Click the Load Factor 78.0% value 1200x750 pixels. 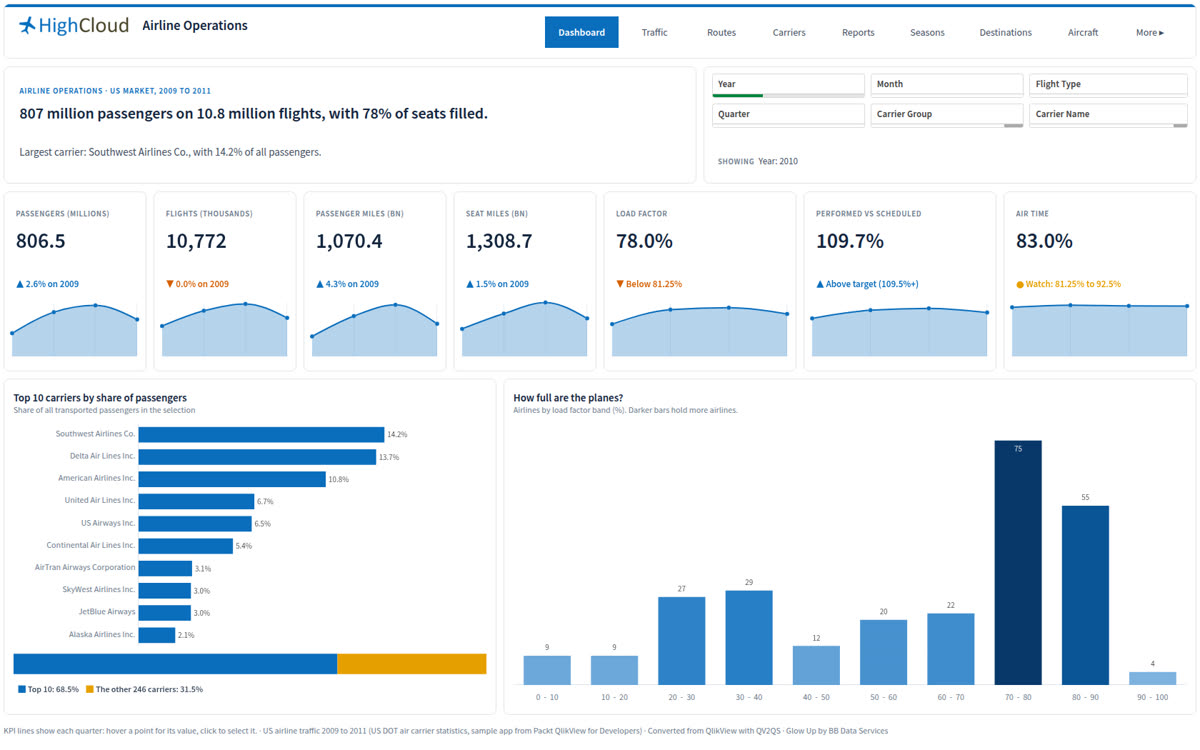tap(644, 241)
